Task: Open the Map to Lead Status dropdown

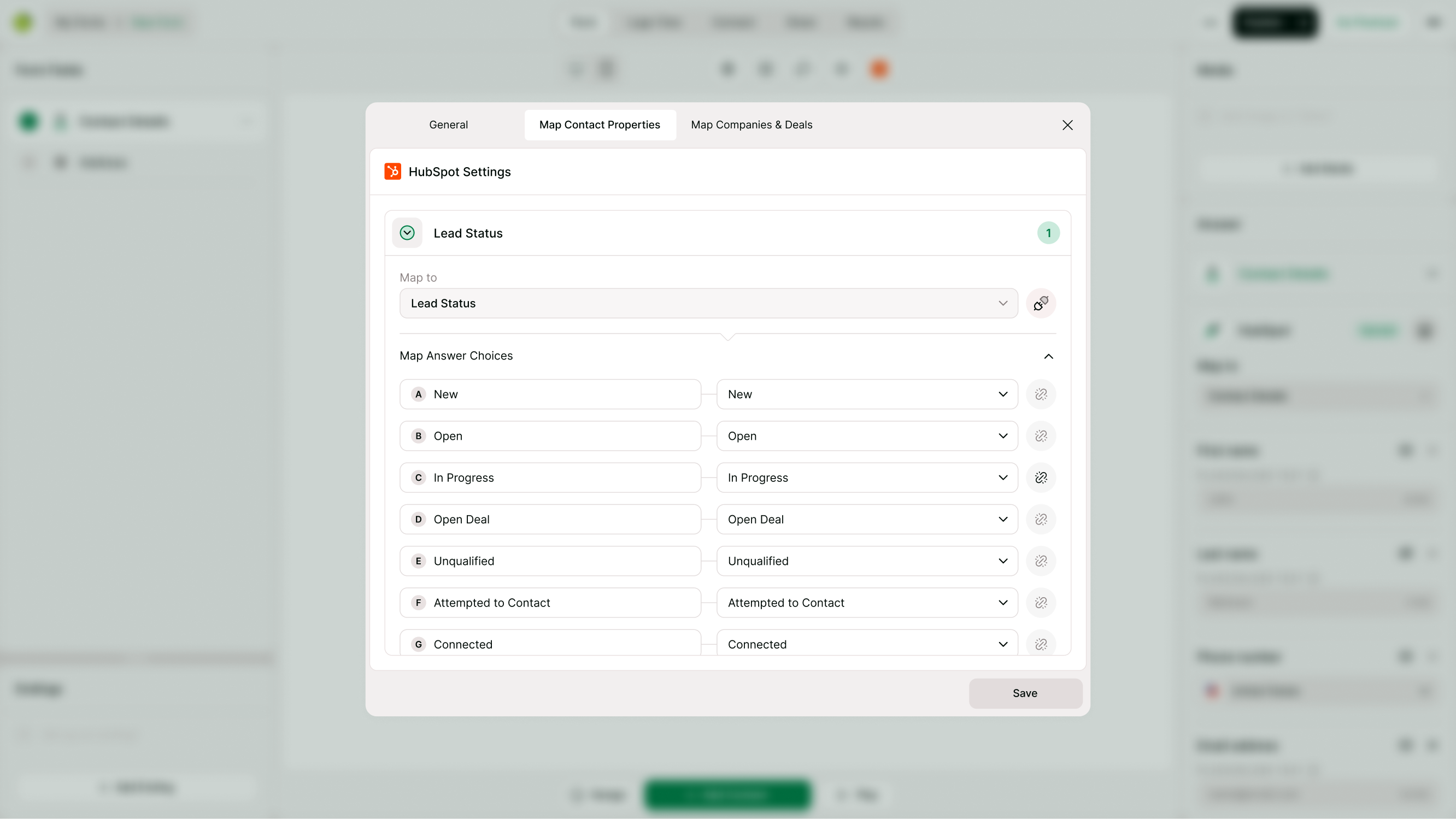Action: tap(709, 304)
